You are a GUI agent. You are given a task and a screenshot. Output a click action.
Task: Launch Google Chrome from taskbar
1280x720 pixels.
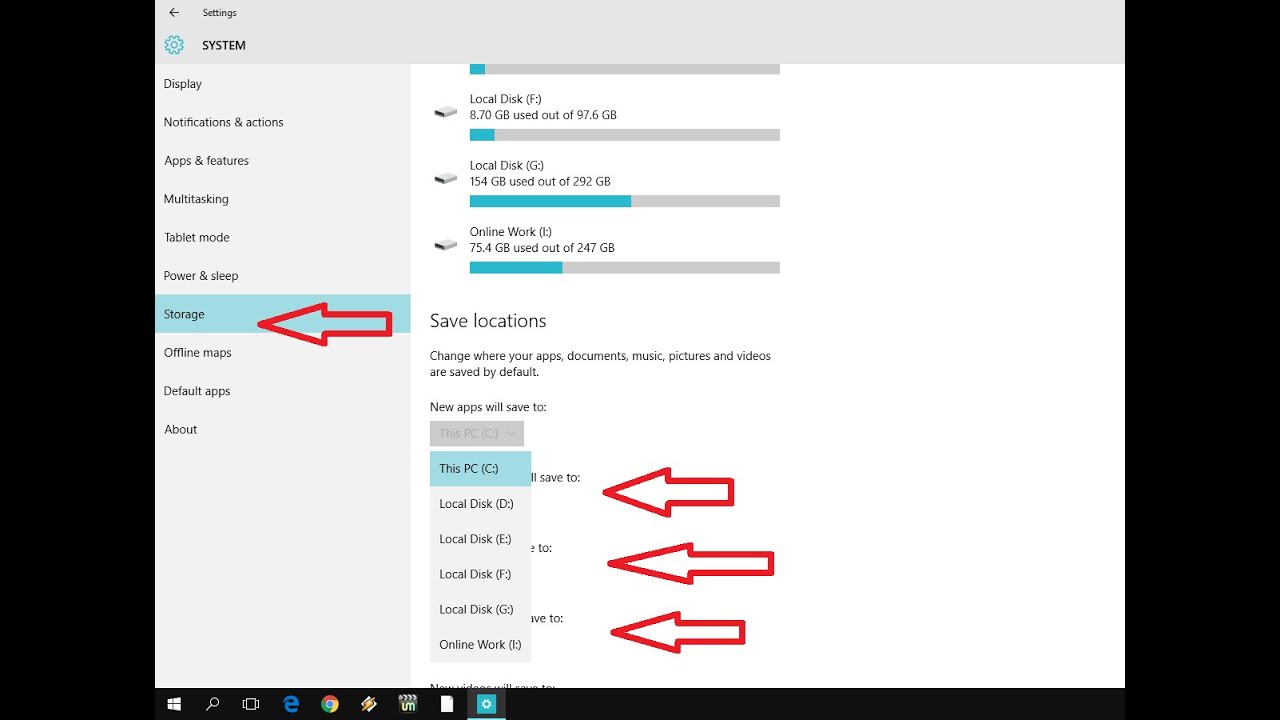point(330,704)
